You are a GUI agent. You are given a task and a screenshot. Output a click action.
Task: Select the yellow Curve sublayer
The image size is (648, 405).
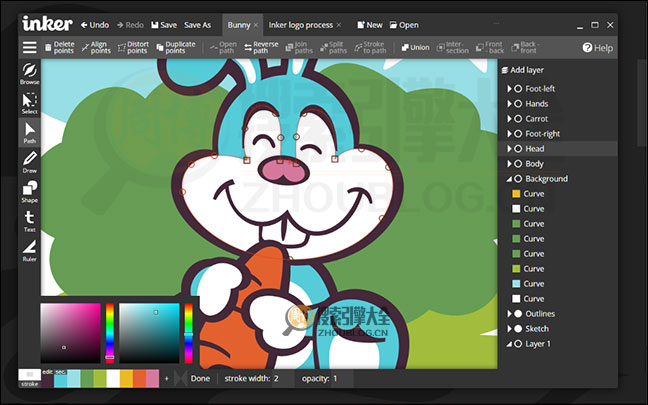pos(529,194)
